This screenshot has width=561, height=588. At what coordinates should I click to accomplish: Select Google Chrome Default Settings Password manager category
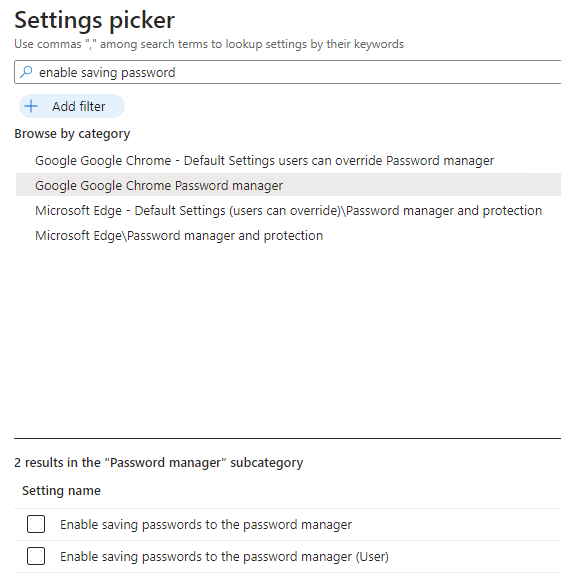click(264, 160)
